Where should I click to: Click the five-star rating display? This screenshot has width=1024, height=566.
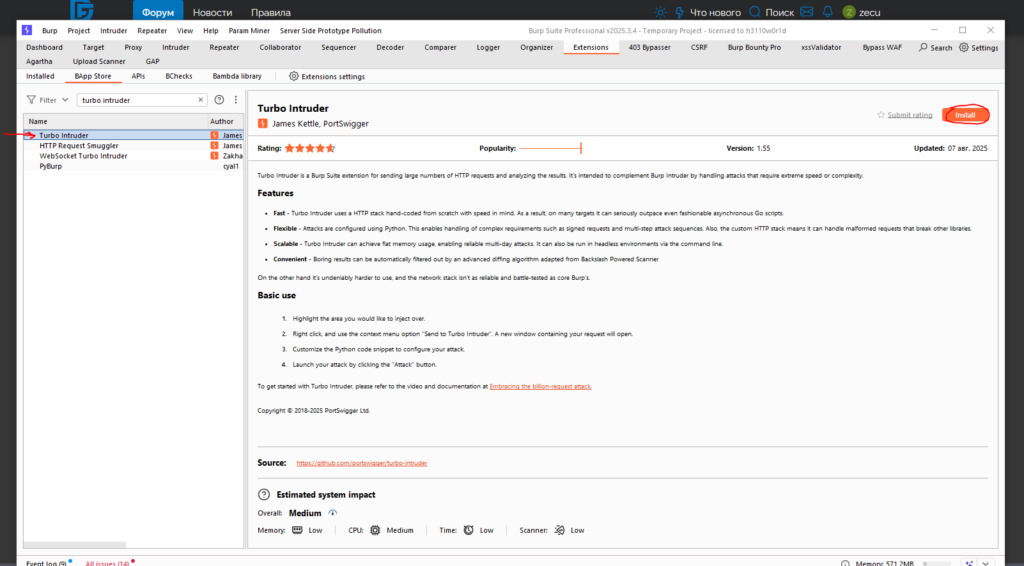[310, 148]
